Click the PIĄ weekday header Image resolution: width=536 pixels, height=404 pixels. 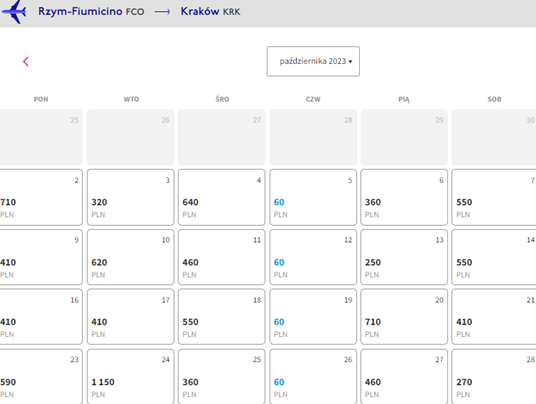(404, 99)
